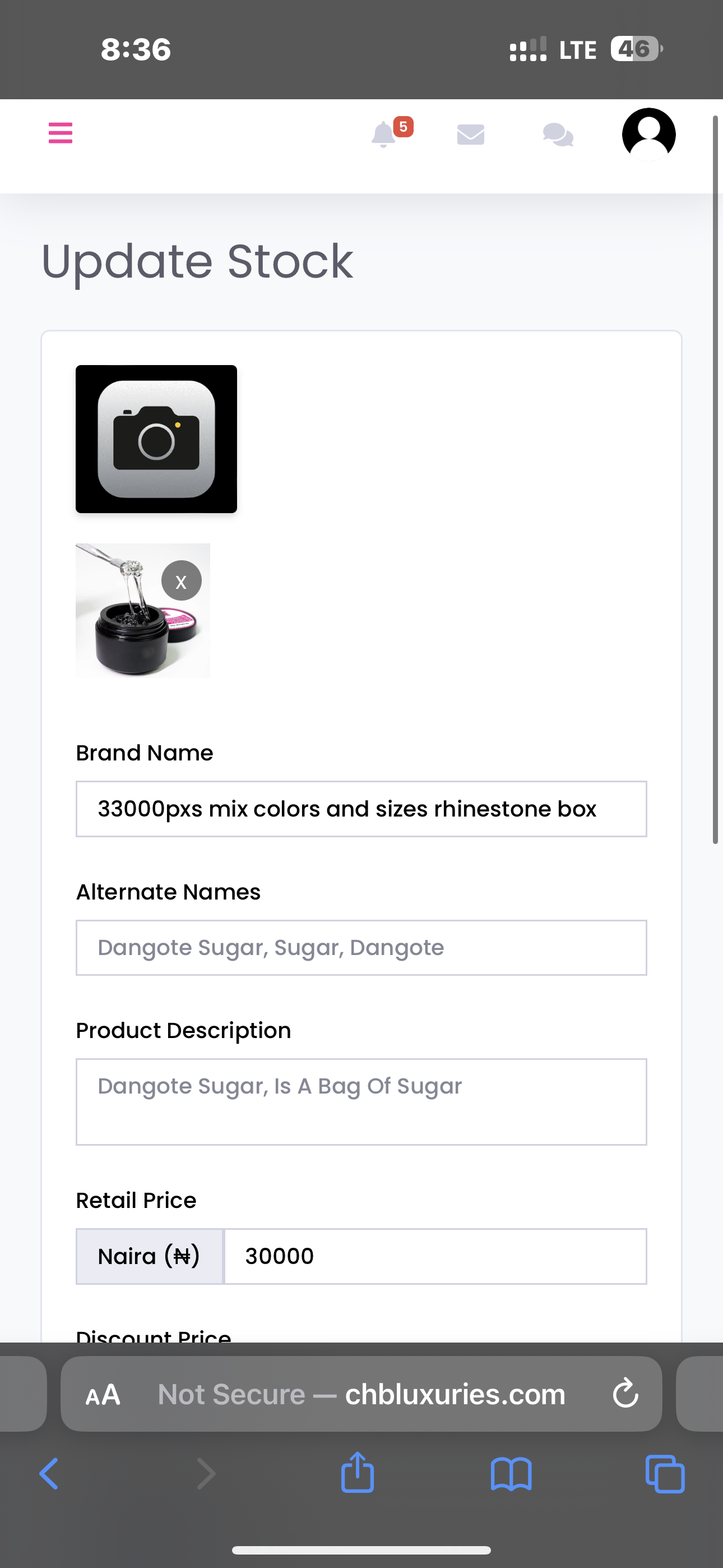The width and height of the screenshot is (723, 1568).
Task: Open the pink hamburger menu
Action: coord(61,133)
